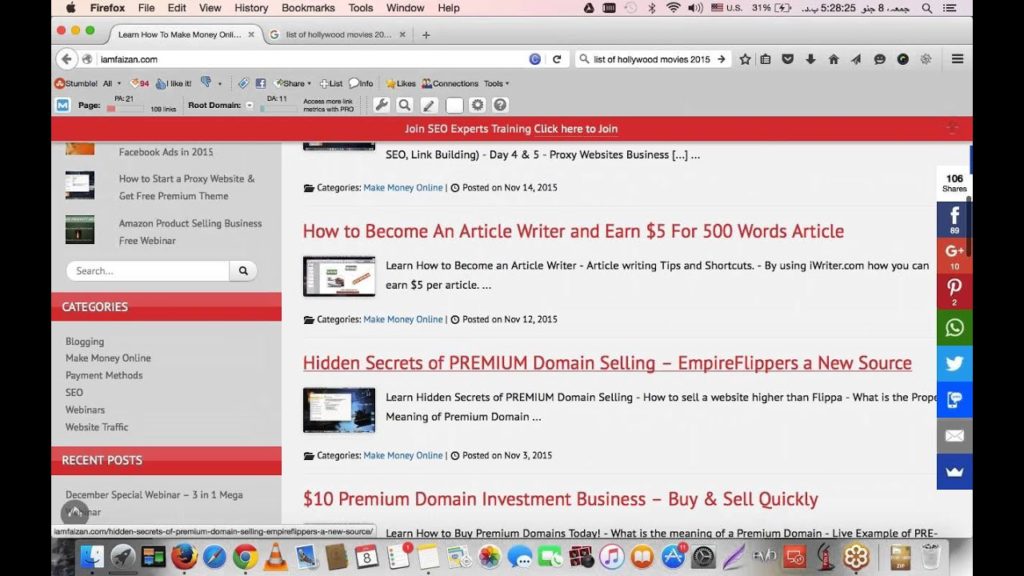Tweet the page using the Twitter button
Screen dimensions: 1024x576
tap(954, 363)
